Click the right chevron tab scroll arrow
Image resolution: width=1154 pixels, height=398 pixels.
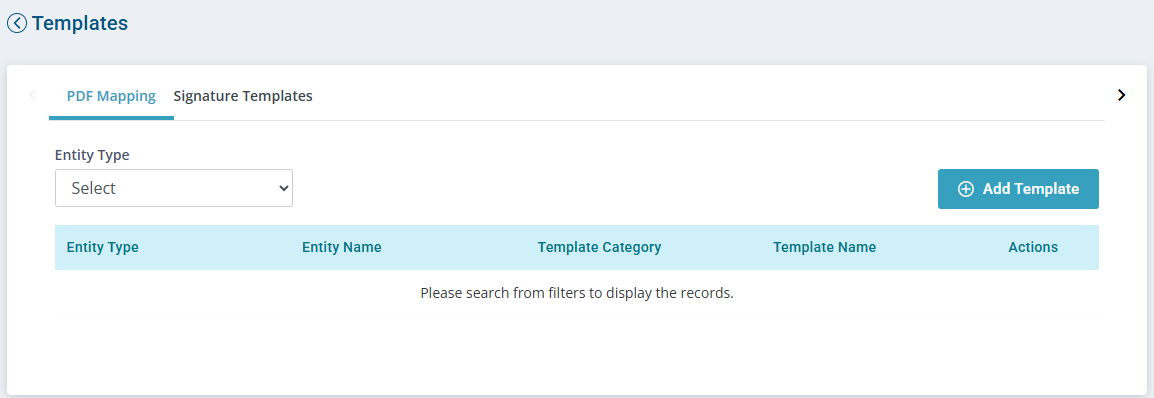tap(1121, 95)
